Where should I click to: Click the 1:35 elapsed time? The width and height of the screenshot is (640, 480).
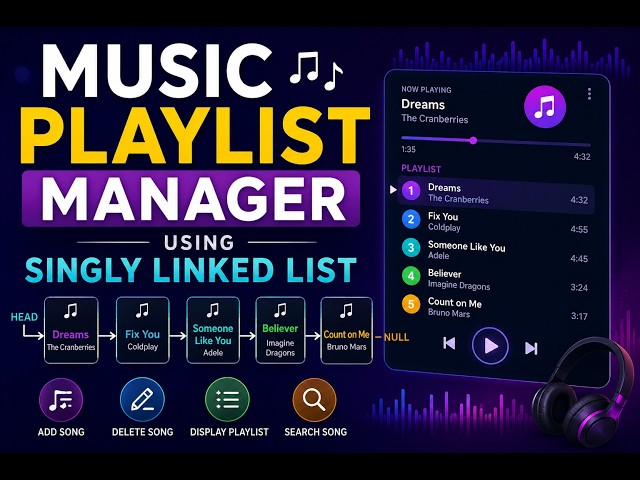click(x=408, y=149)
